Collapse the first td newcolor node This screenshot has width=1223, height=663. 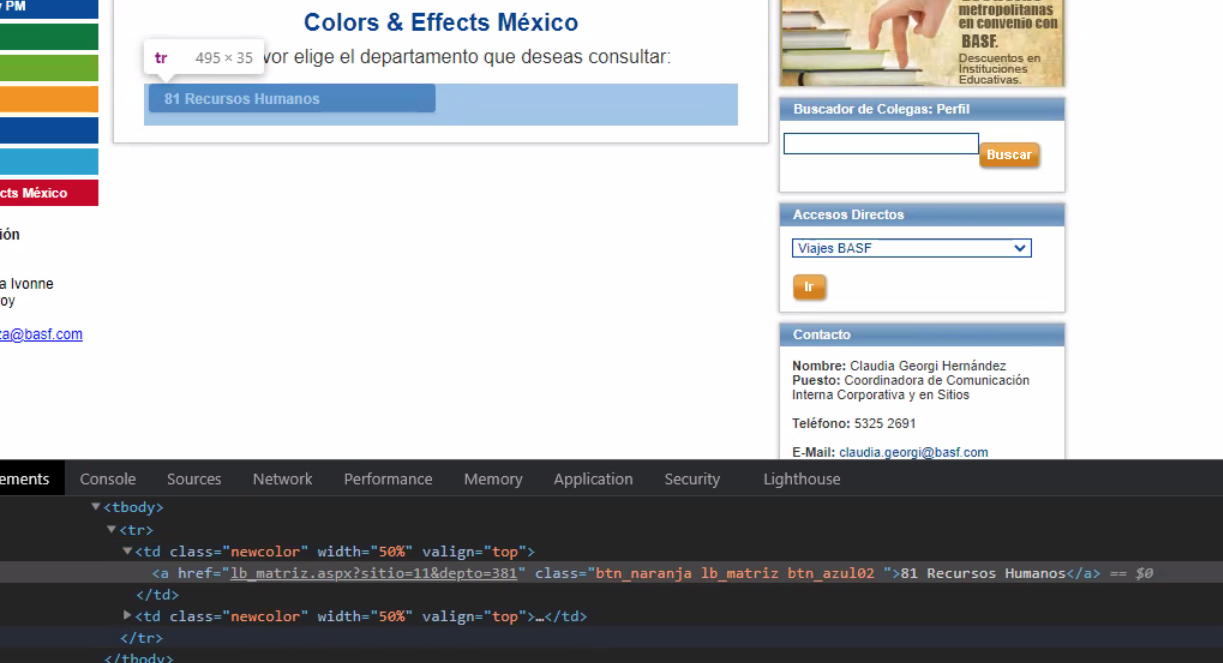[x=127, y=551]
